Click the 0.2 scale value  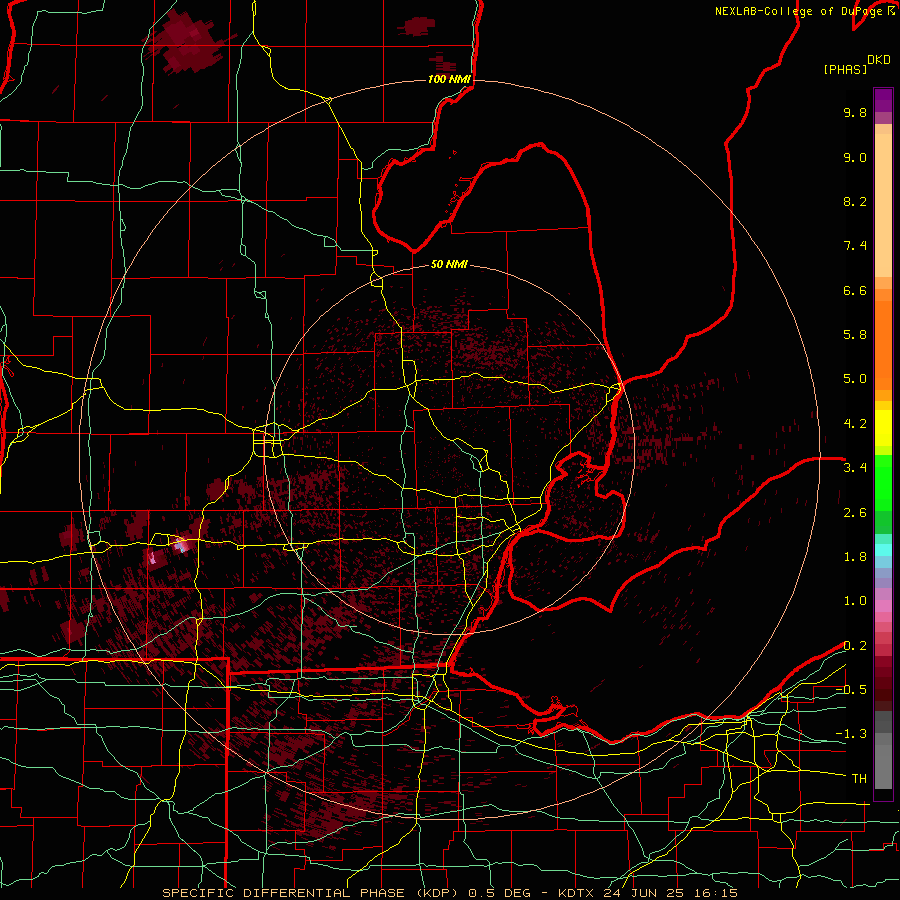[855, 646]
